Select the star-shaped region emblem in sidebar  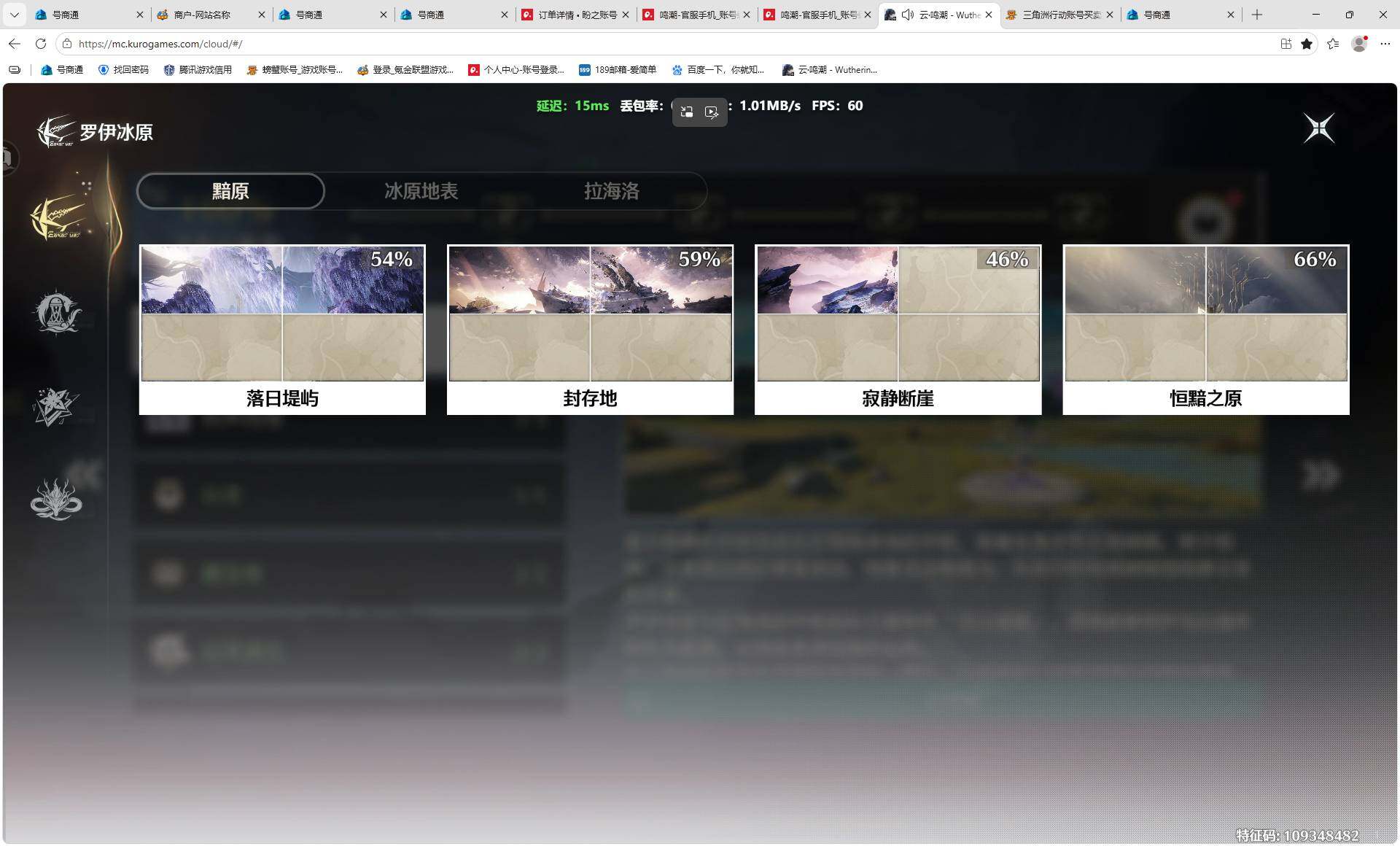55,406
